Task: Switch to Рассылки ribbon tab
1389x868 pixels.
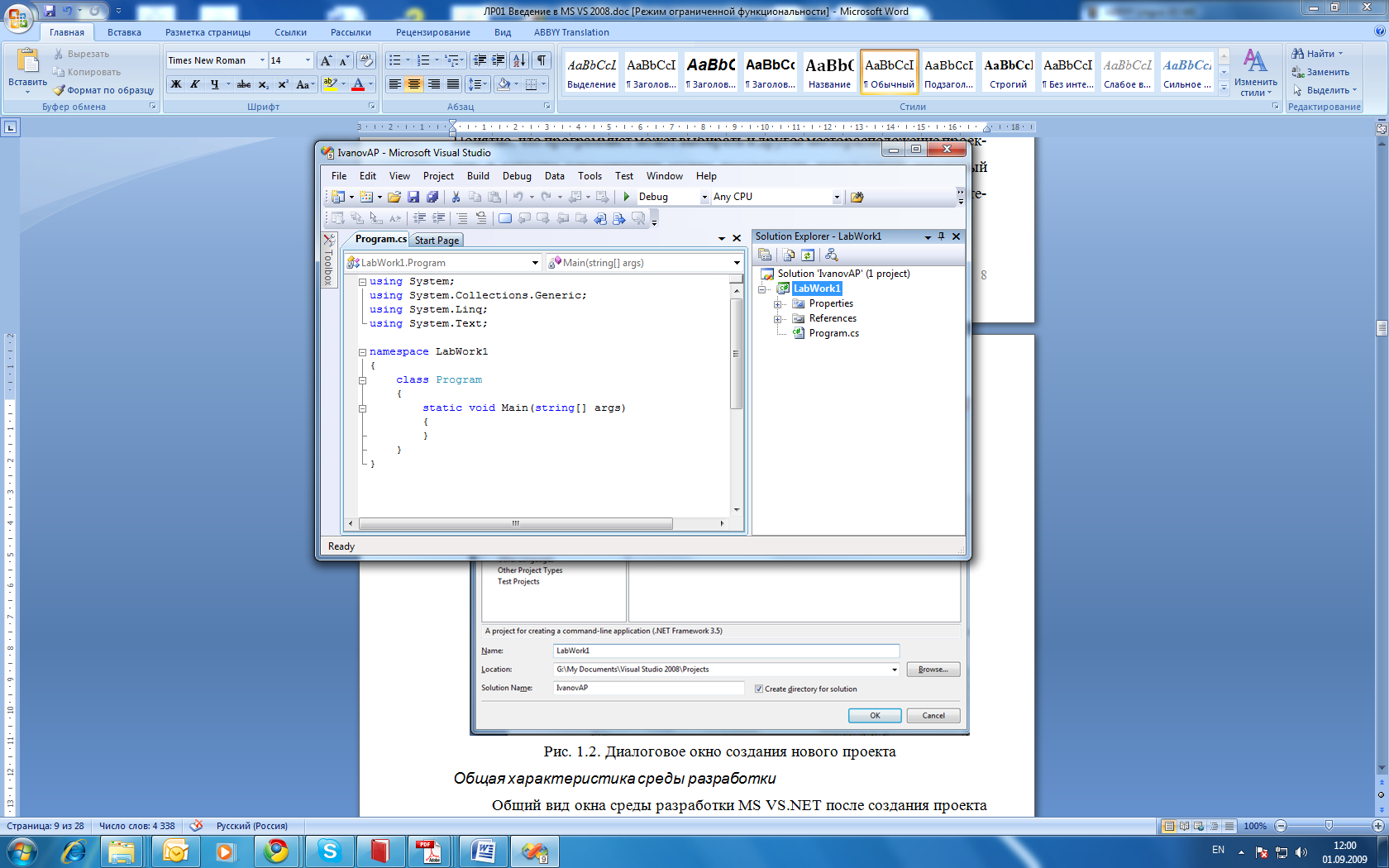Action: [x=351, y=32]
